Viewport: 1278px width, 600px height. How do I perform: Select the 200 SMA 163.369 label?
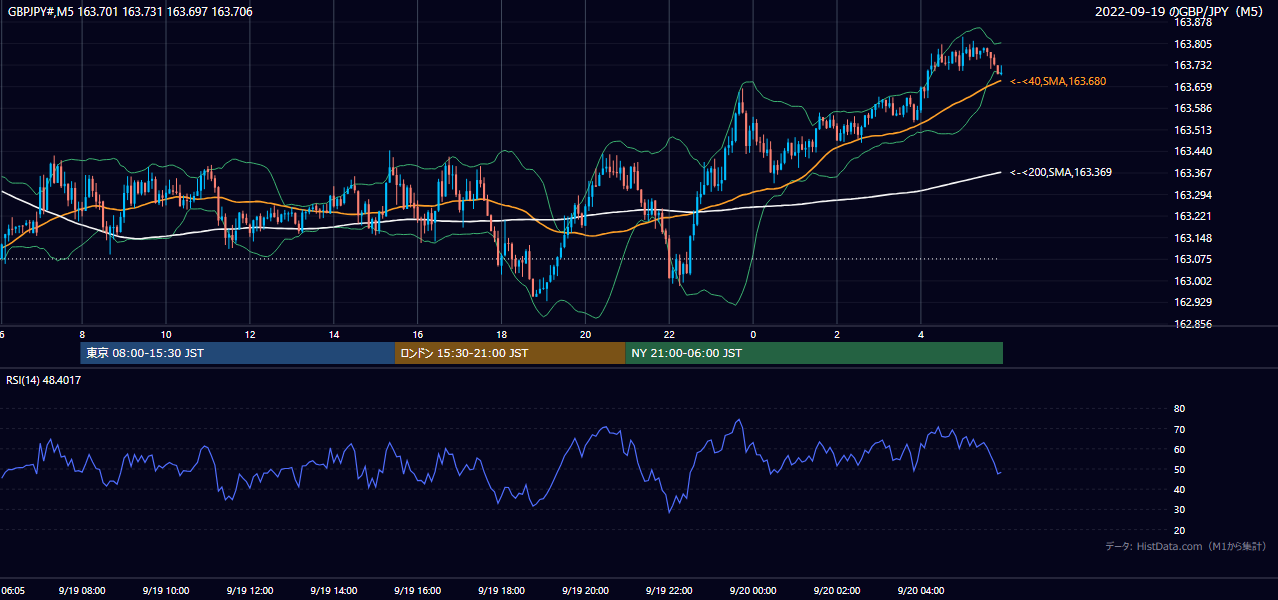[1061, 172]
